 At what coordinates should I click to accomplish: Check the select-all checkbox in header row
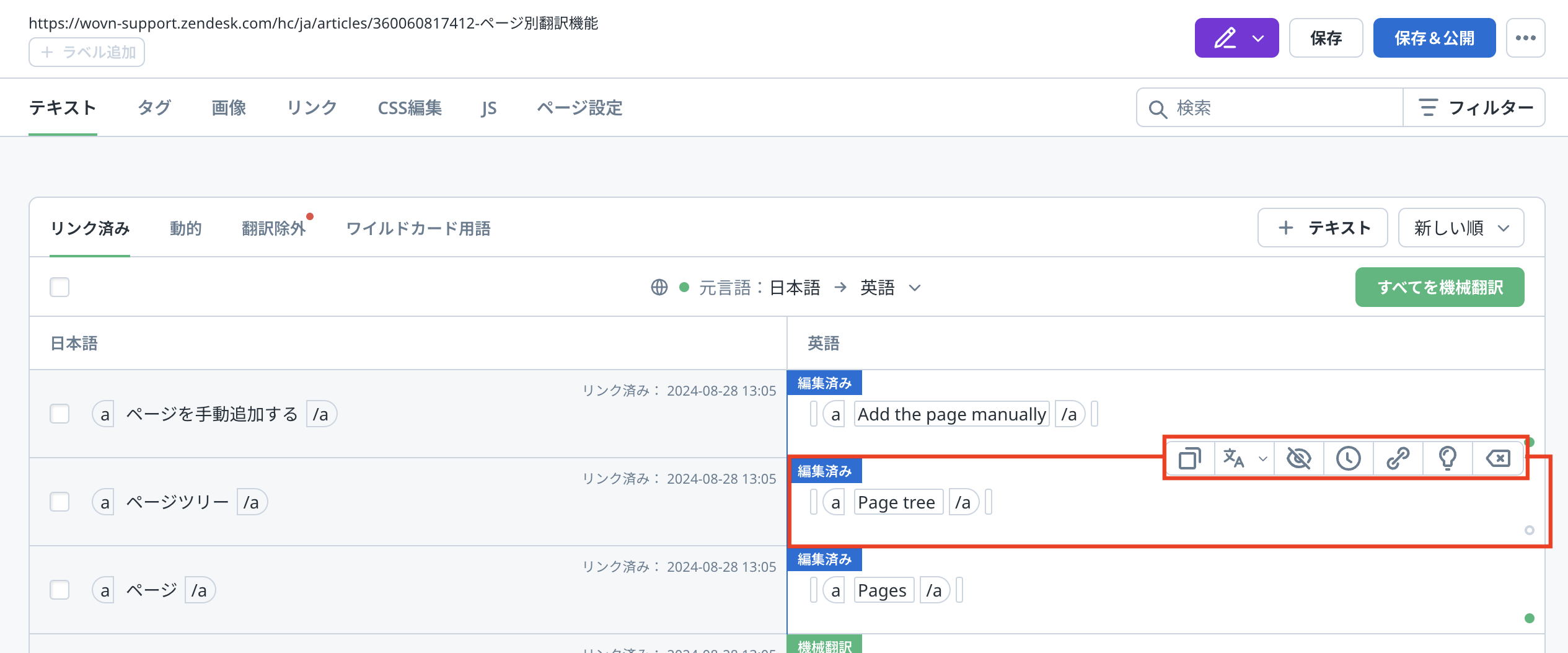(59, 287)
